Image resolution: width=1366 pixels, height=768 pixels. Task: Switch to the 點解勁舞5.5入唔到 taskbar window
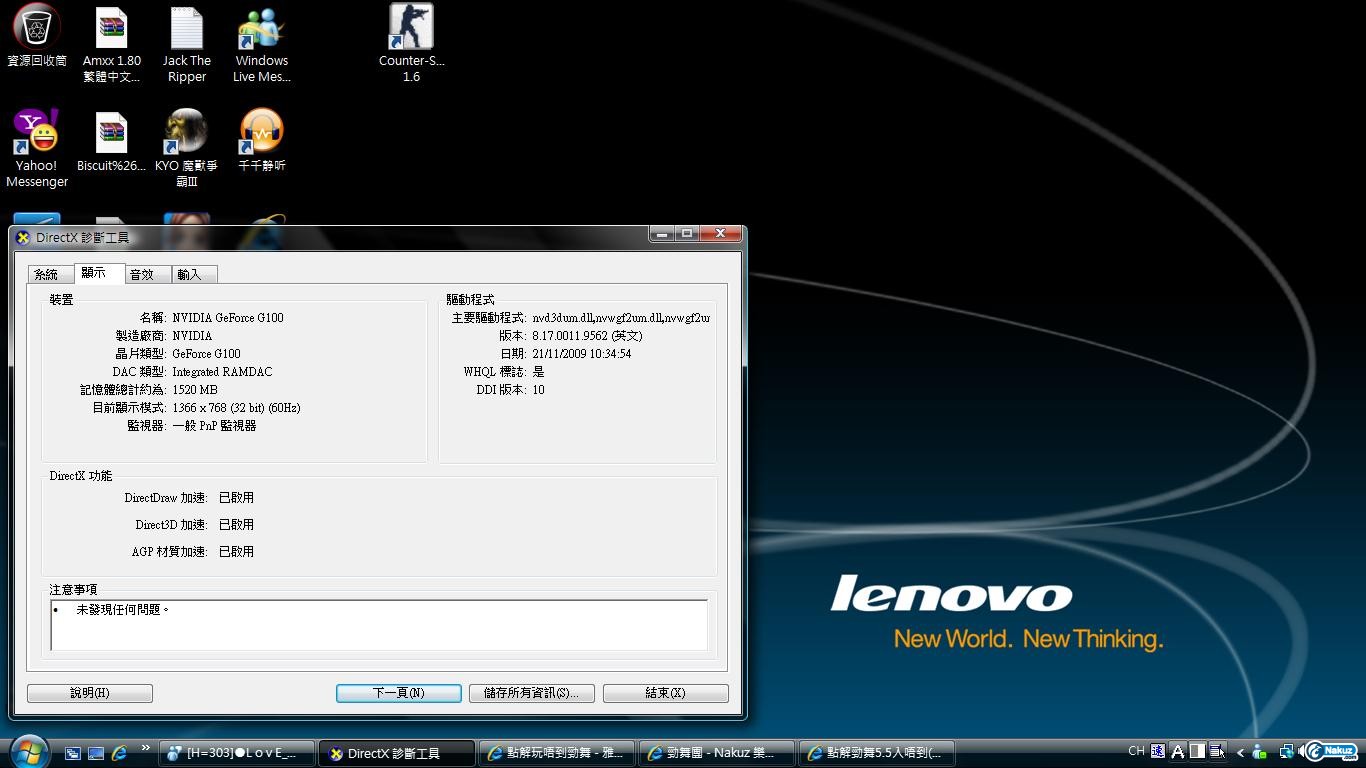coord(877,753)
